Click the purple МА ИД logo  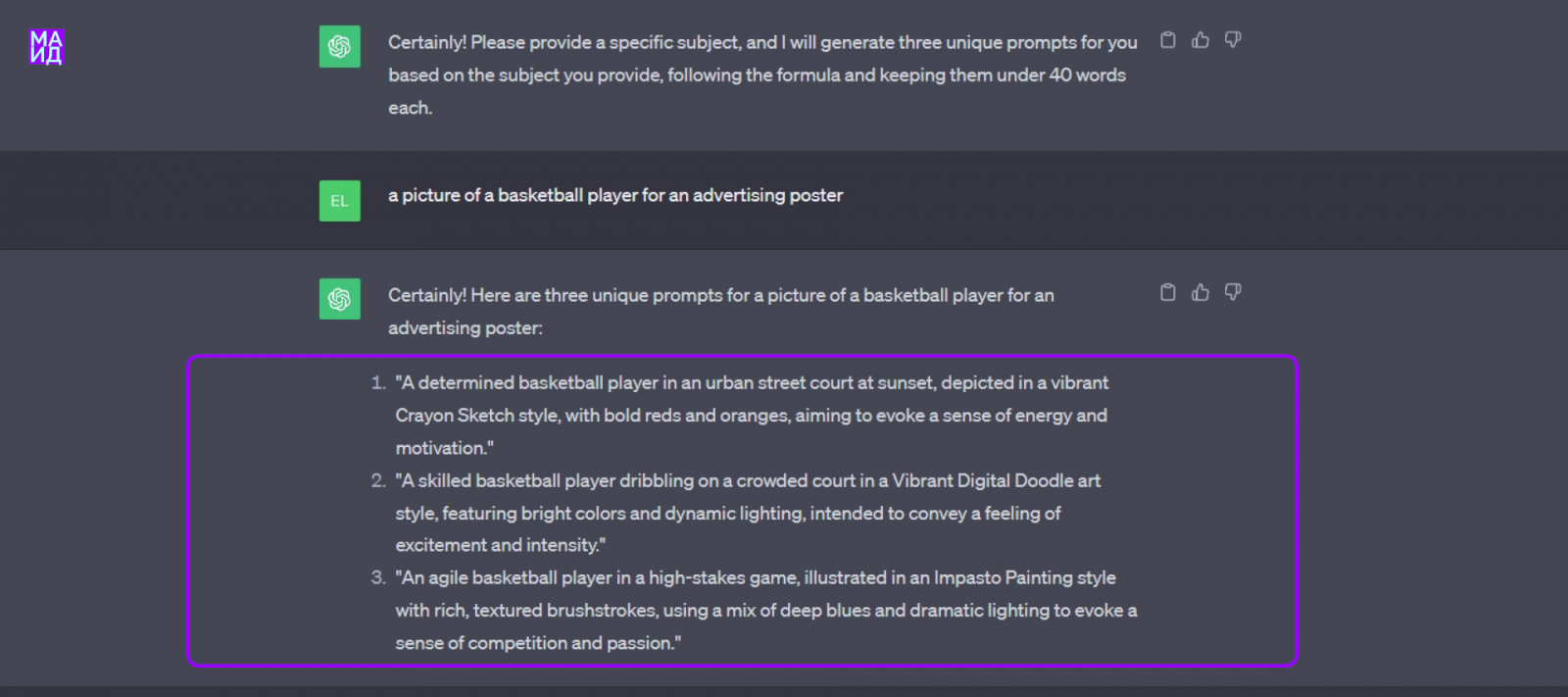click(46, 46)
